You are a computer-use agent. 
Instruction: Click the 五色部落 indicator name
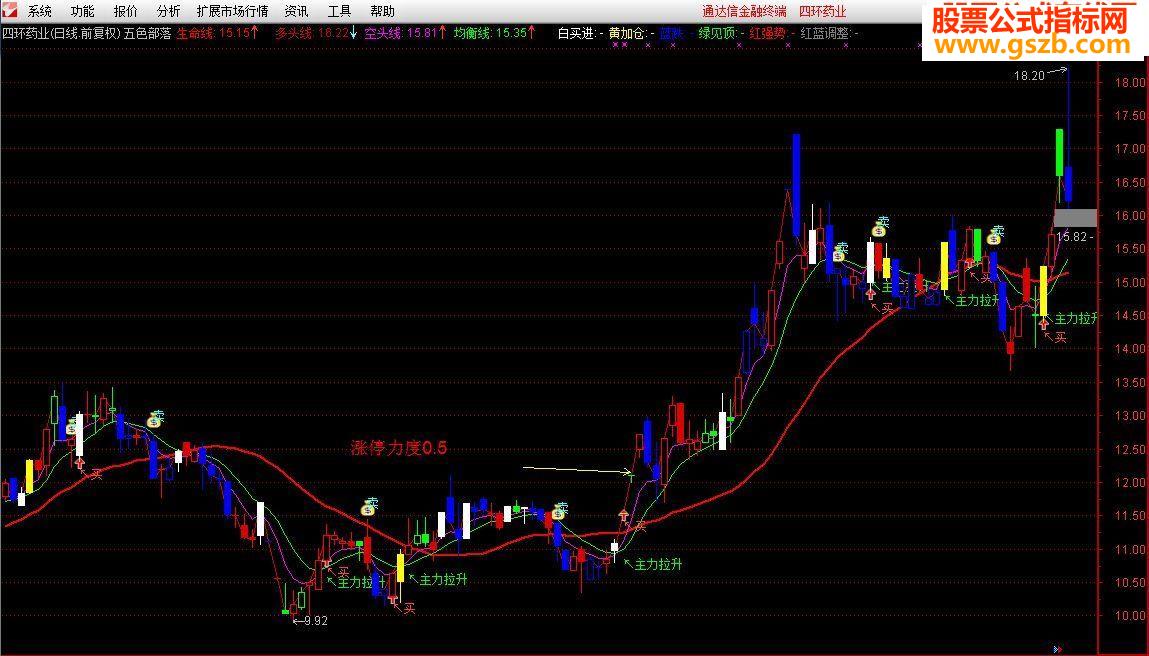click(x=148, y=33)
